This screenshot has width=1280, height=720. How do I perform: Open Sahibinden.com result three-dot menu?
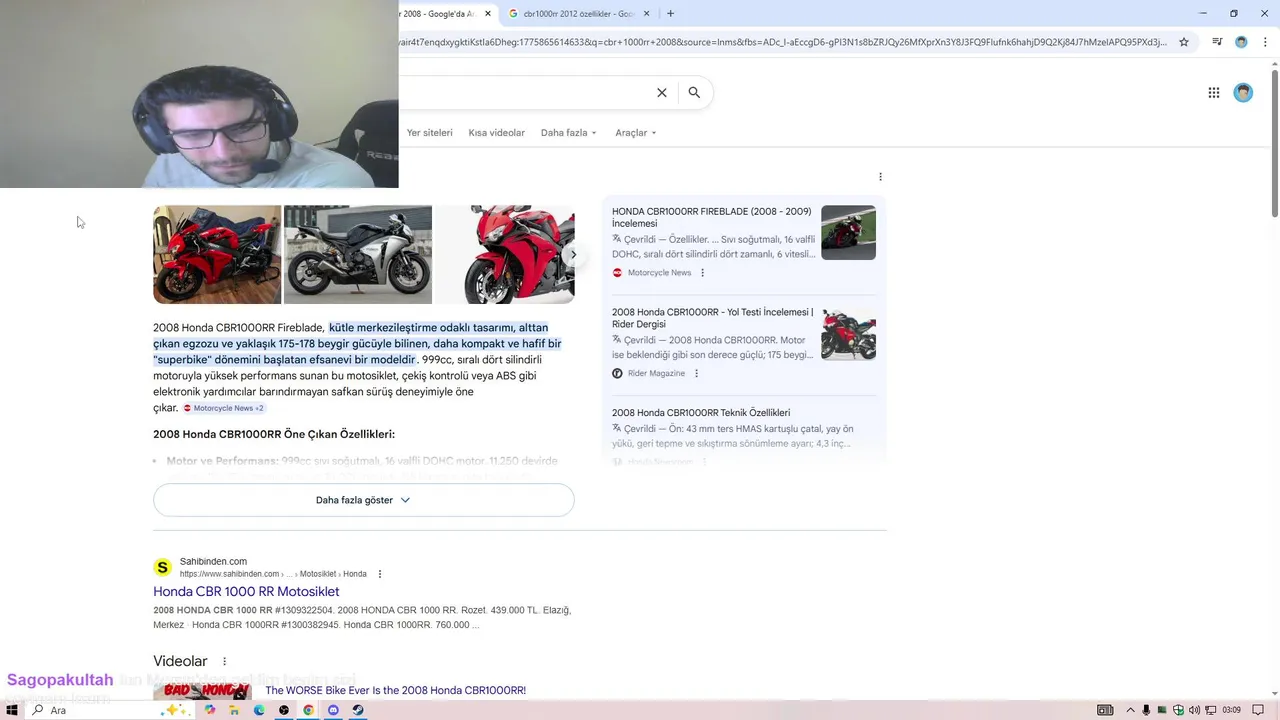pos(379,574)
